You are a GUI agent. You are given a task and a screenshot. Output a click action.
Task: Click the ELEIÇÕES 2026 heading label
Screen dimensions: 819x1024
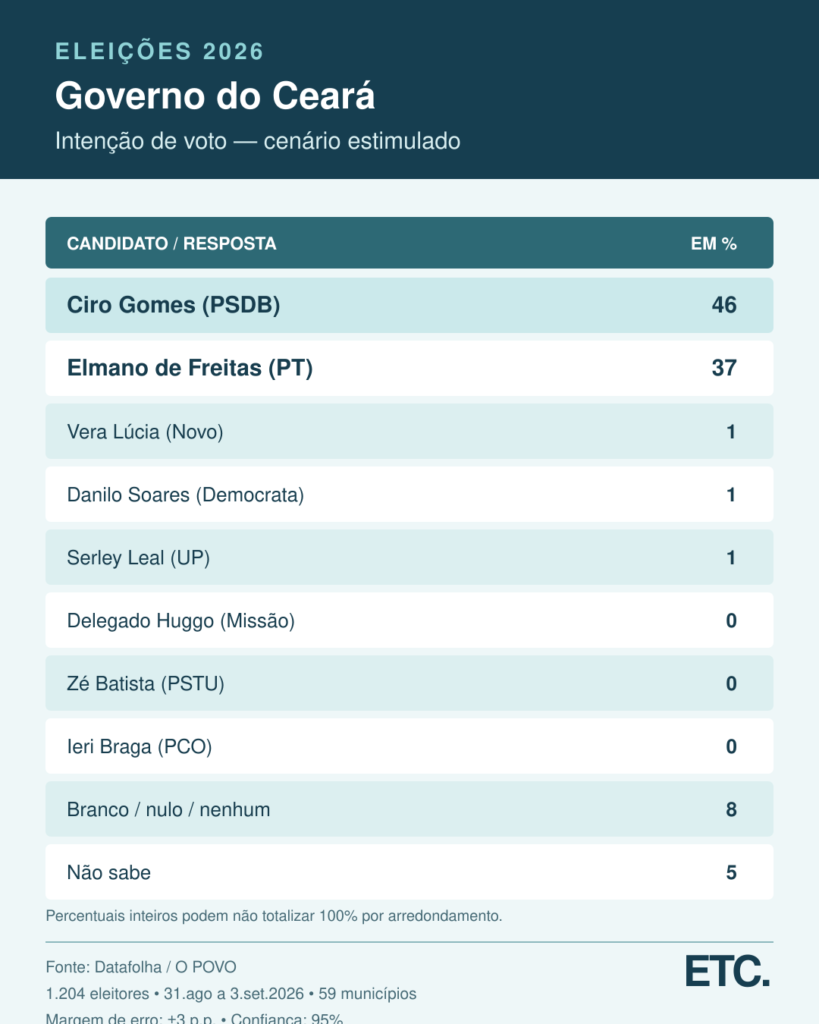pos(159,52)
